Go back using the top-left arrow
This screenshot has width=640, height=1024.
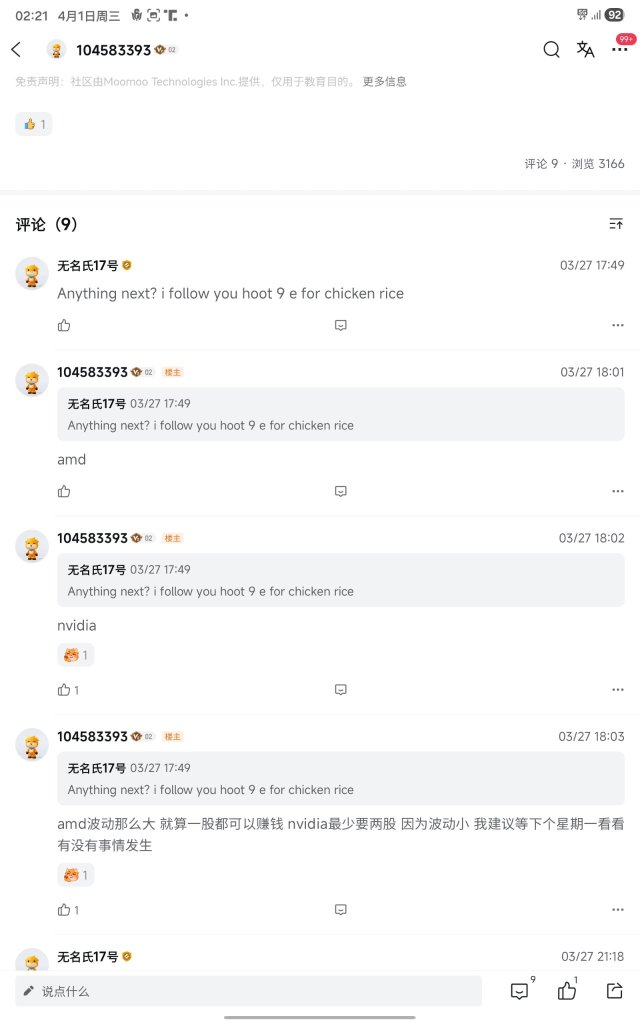pyautogui.click(x=17, y=50)
